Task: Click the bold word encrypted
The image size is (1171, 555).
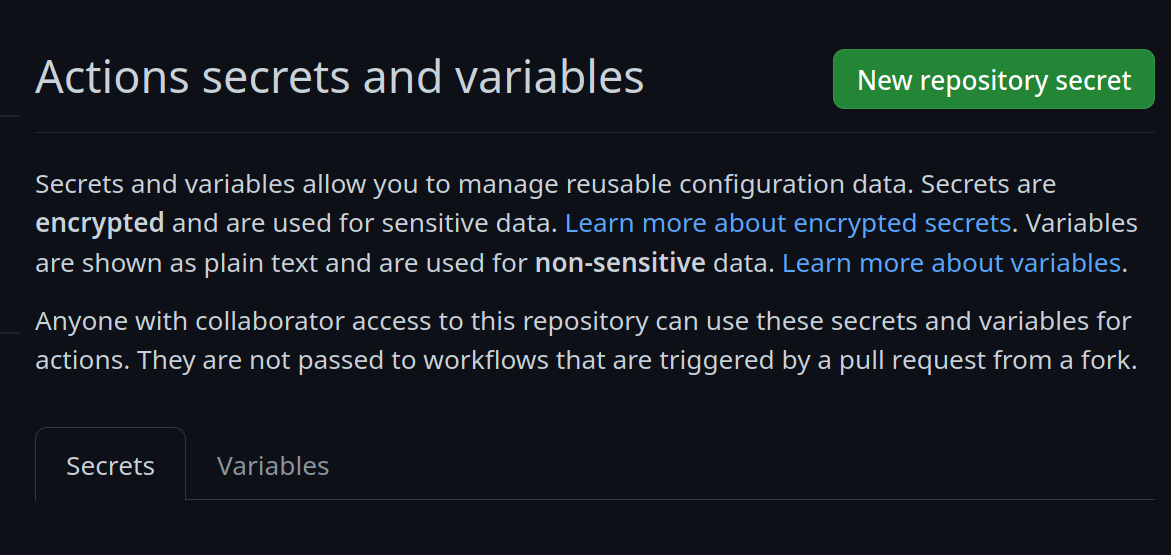Action: coord(99,223)
